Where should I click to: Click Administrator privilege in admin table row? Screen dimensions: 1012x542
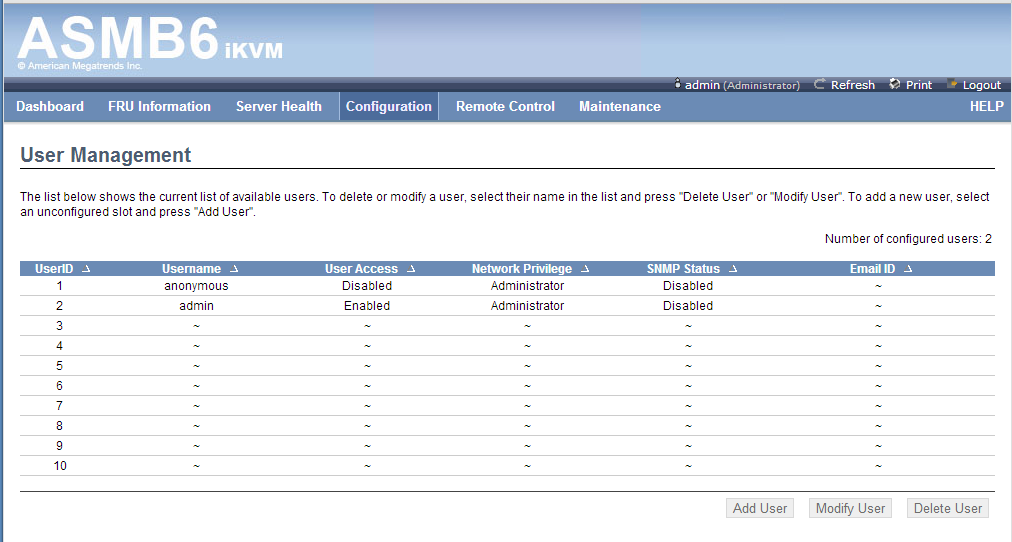[x=527, y=306]
